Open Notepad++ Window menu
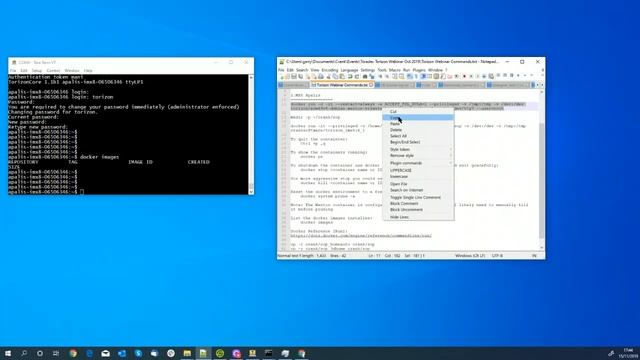640x360 pixels. click(435, 70)
